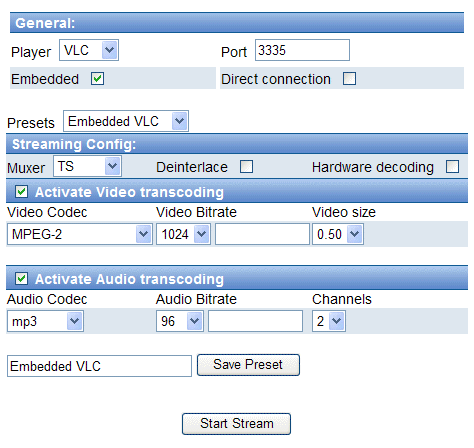Open the Audio Codec mp3 dropdown
Viewport: 474px width, 448px height.
point(45,321)
